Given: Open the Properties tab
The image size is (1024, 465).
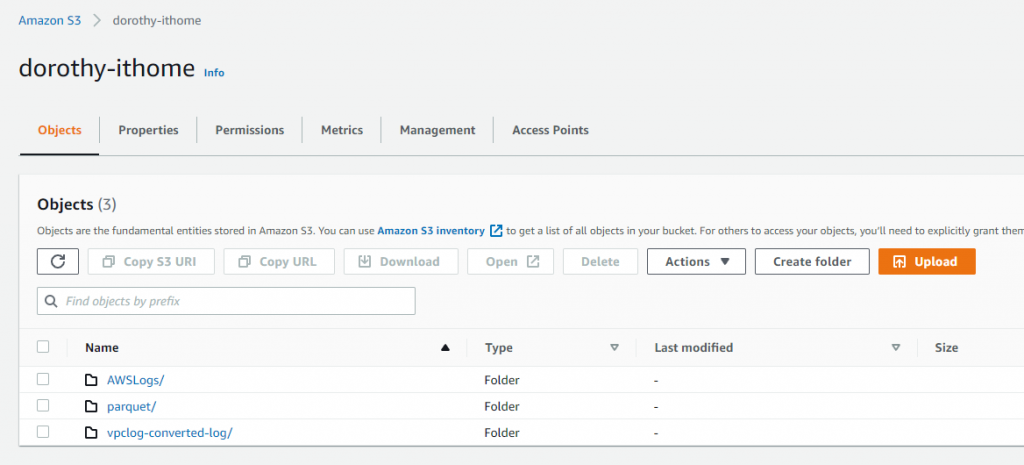Looking at the screenshot, I should tap(148, 130).
